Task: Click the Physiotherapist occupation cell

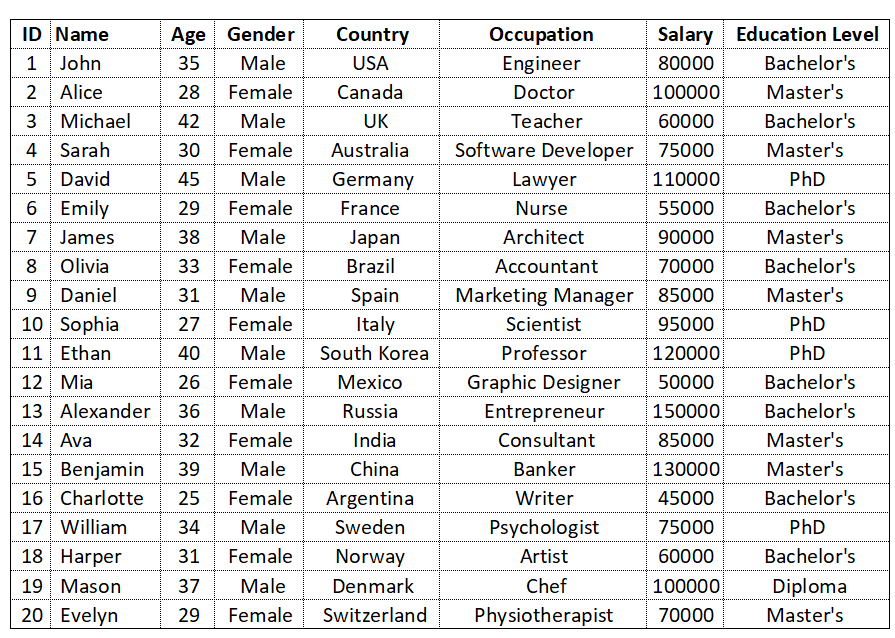Action: tap(543, 615)
